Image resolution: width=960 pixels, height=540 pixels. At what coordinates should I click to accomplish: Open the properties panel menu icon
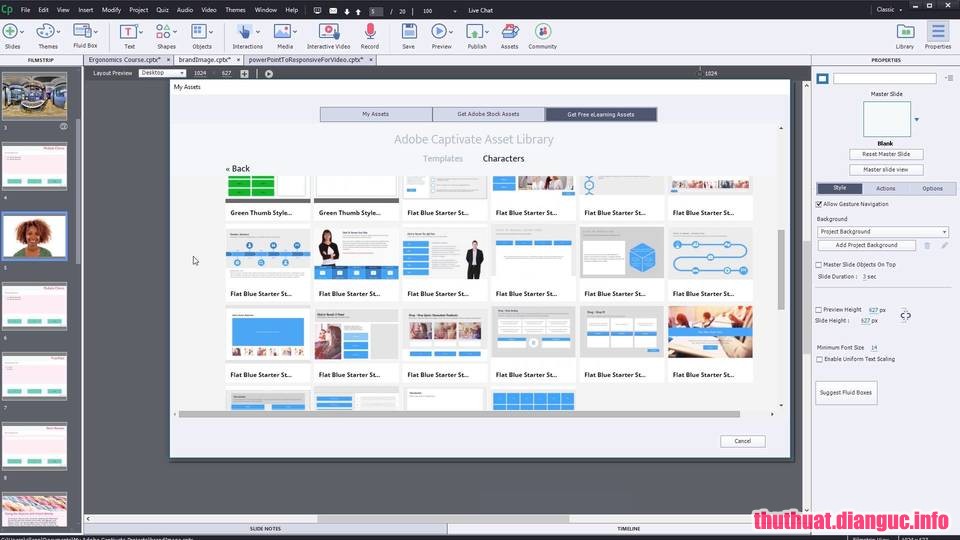(949, 78)
